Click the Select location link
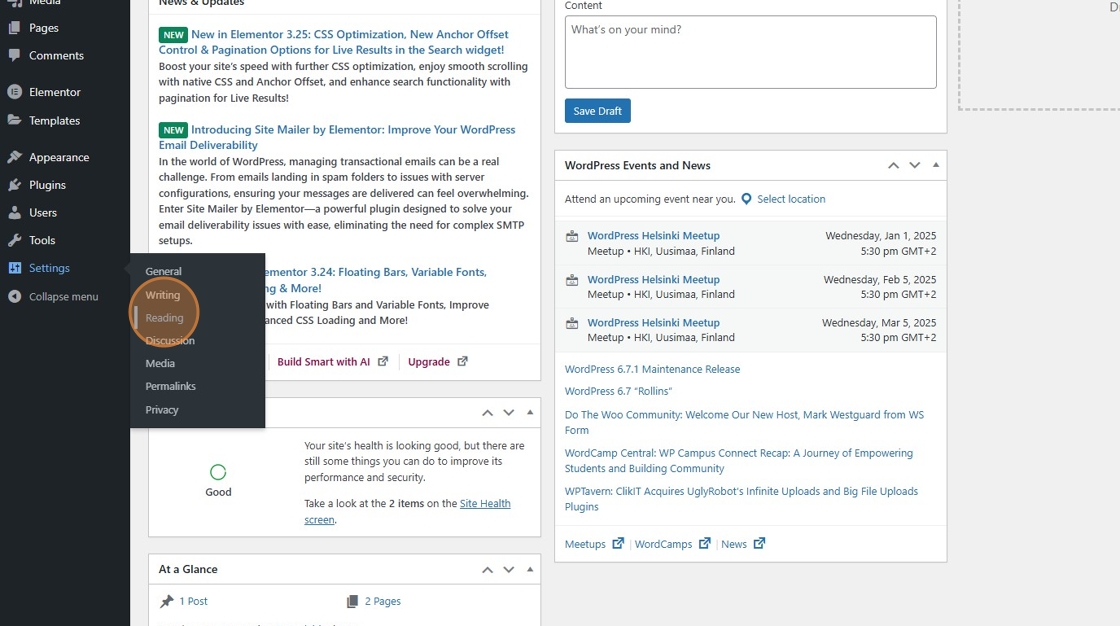Screen dimensions: 1120x626 coord(791,199)
